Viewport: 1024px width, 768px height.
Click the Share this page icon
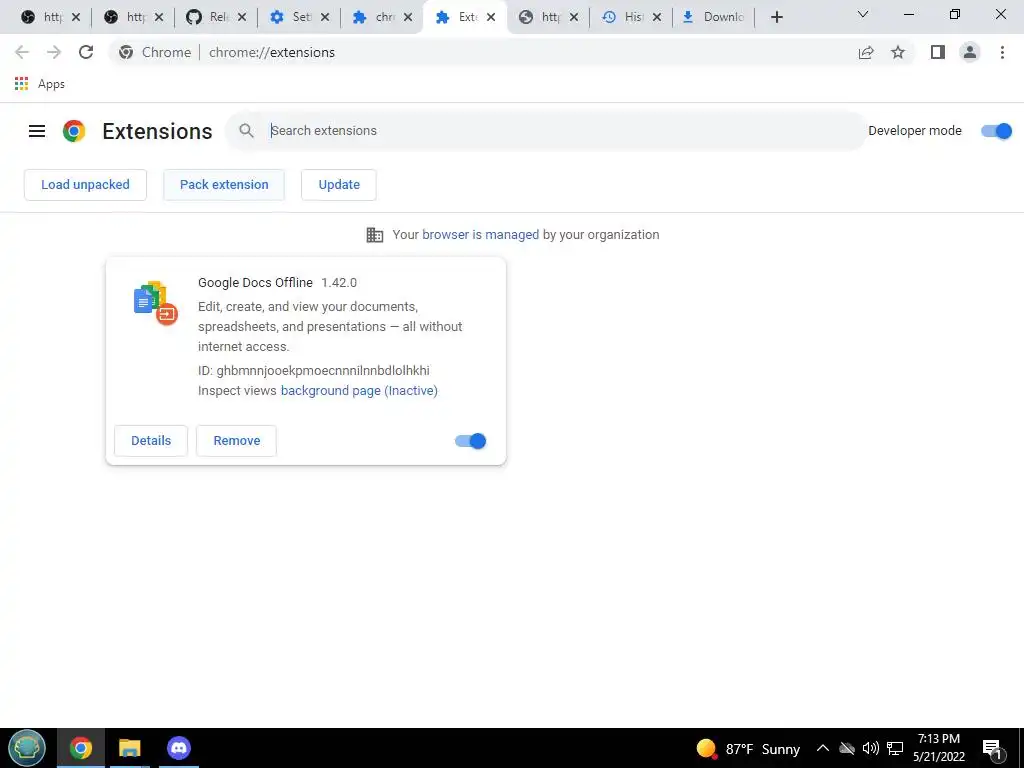[x=866, y=52]
